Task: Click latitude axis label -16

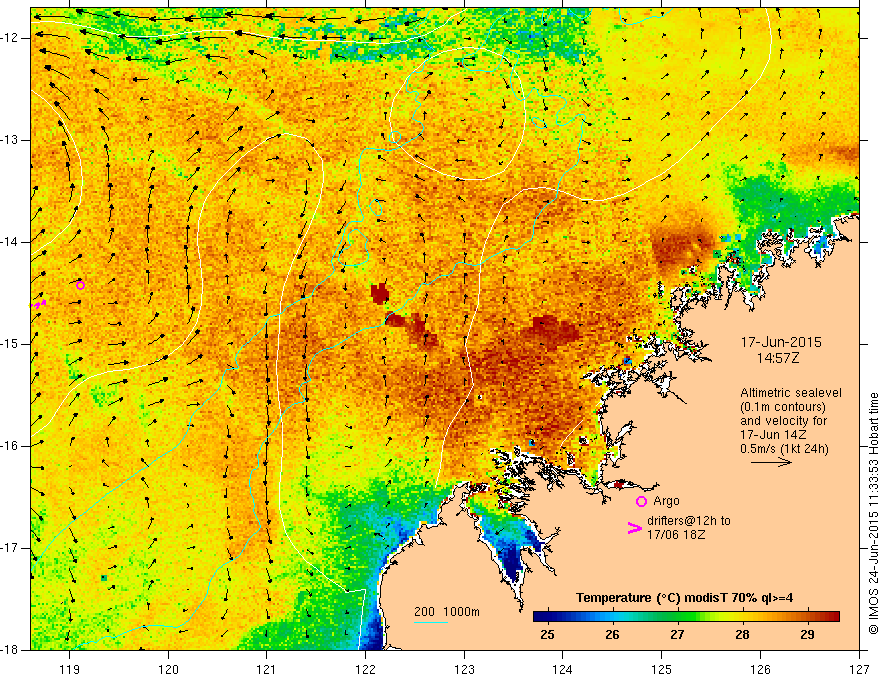Action: [x=10, y=446]
